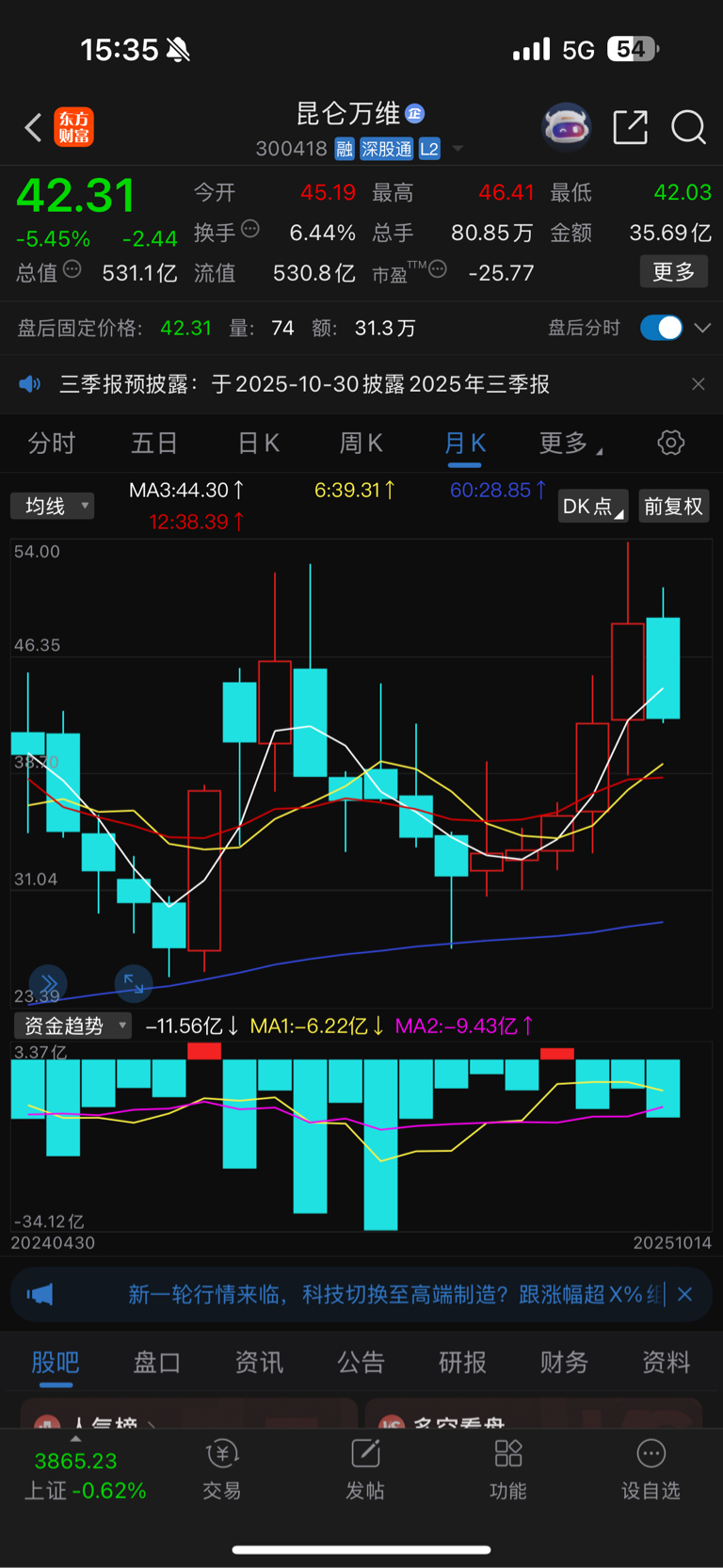Open the robot assistant avatar
The height and width of the screenshot is (1568, 723).
click(x=566, y=126)
